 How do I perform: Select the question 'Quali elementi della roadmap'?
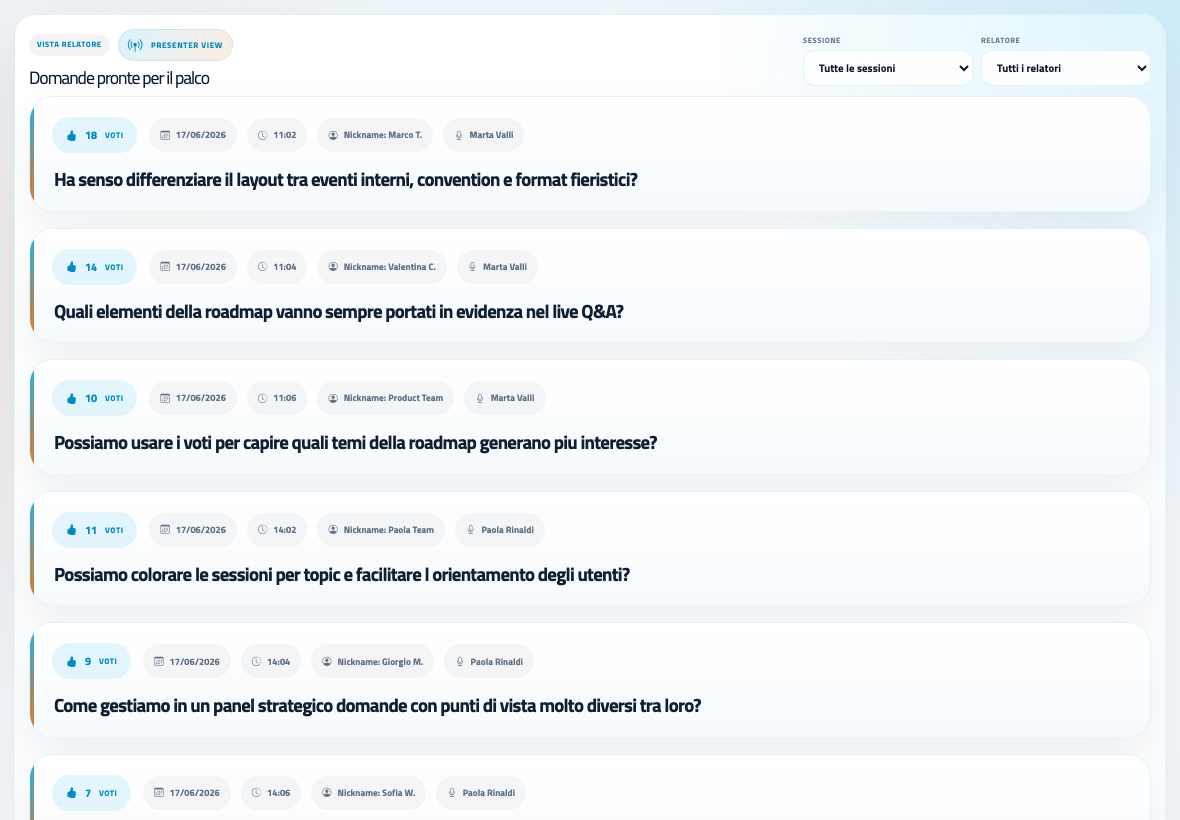tap(339, 312)
